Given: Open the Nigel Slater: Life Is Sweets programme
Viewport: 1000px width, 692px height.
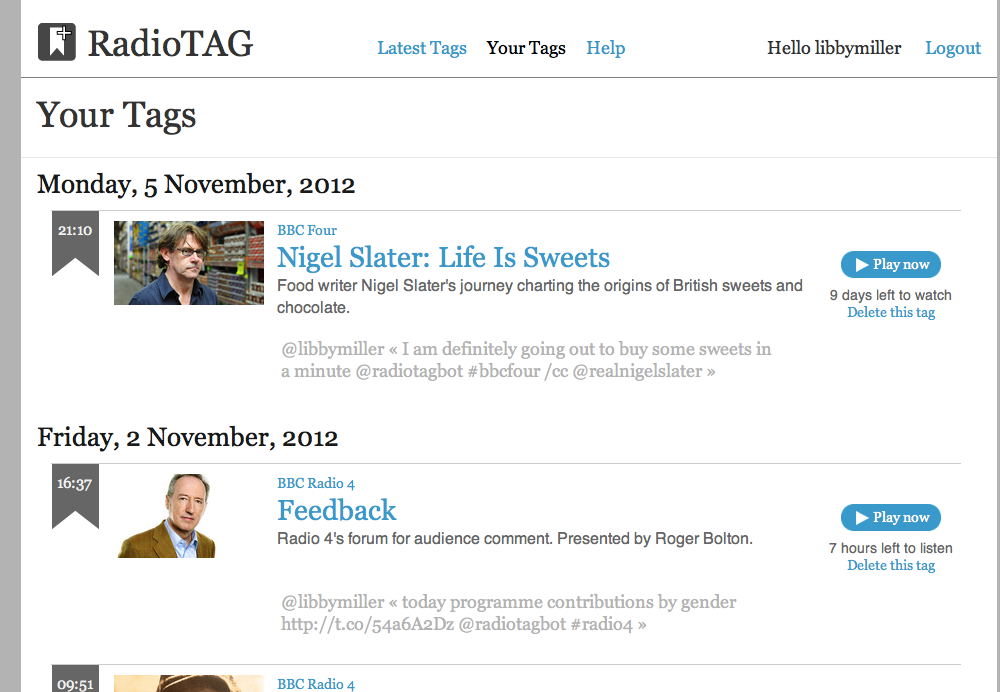Looking at the screenshot, I should pyautogui.click(x=443, y=257).
